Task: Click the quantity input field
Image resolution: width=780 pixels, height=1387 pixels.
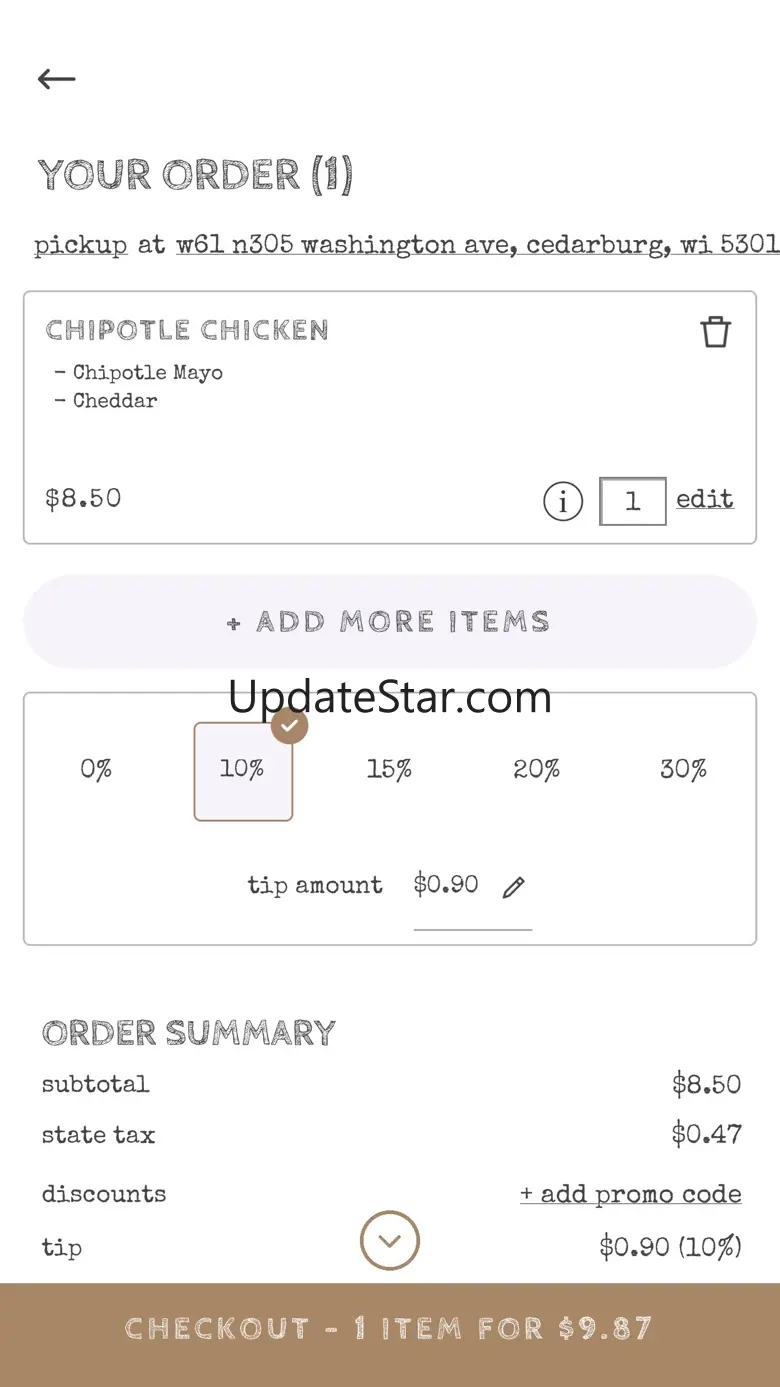Action: 632,501
